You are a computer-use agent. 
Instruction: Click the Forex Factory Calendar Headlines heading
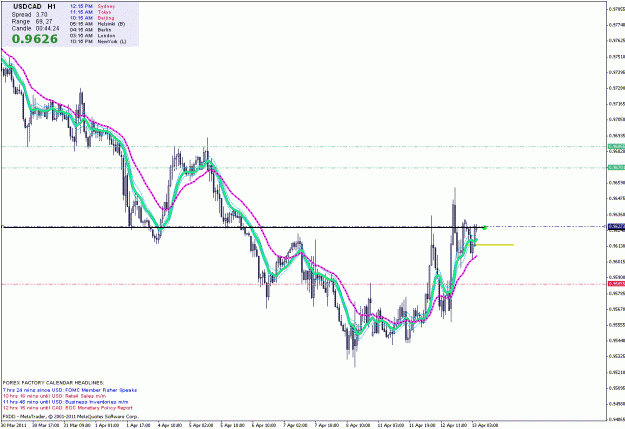point(53,383)
